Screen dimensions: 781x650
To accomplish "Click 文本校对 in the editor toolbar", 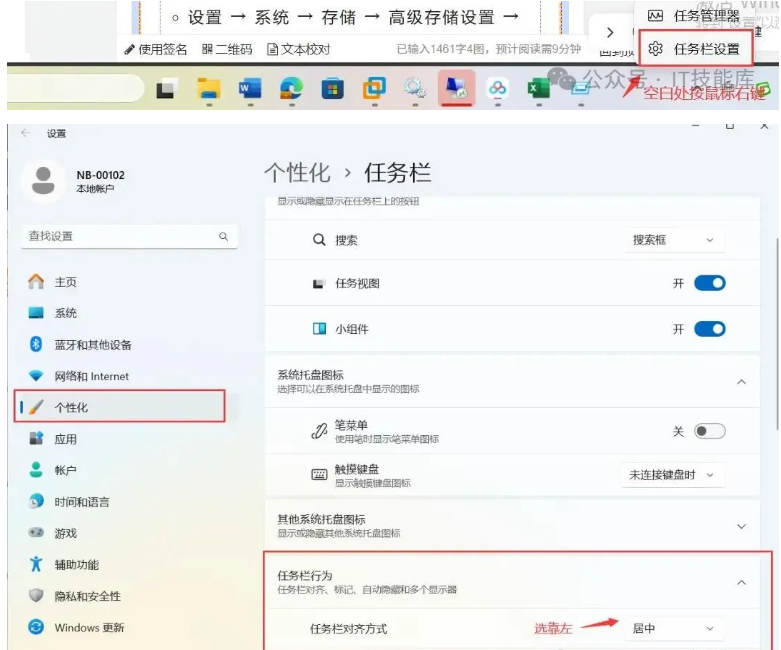I will click(299, 49).
